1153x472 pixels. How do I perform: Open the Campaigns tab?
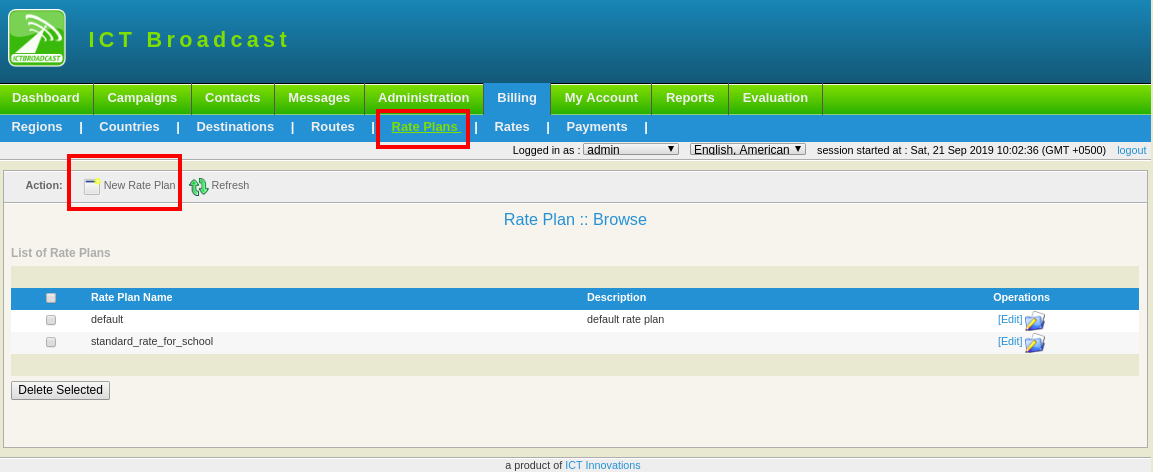[142, 99]
